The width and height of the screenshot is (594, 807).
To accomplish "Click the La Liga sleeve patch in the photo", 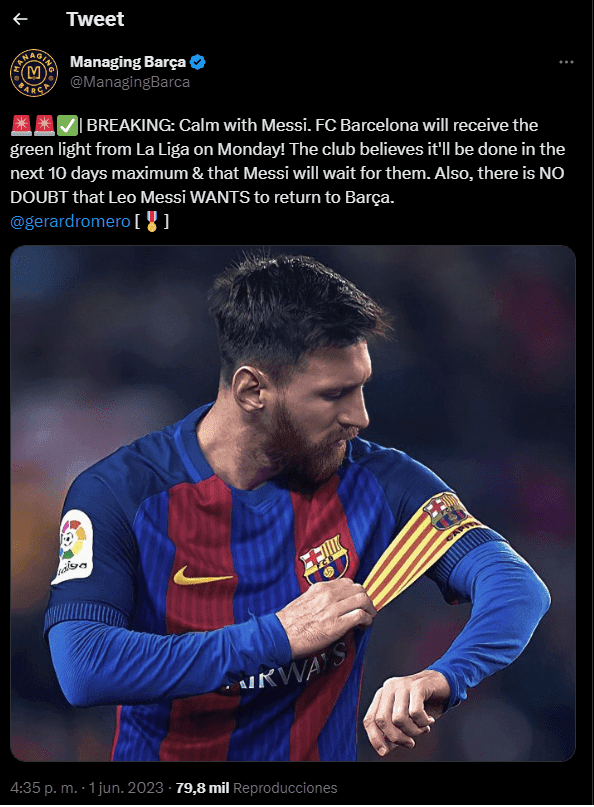I will click(x=73, y=547).
